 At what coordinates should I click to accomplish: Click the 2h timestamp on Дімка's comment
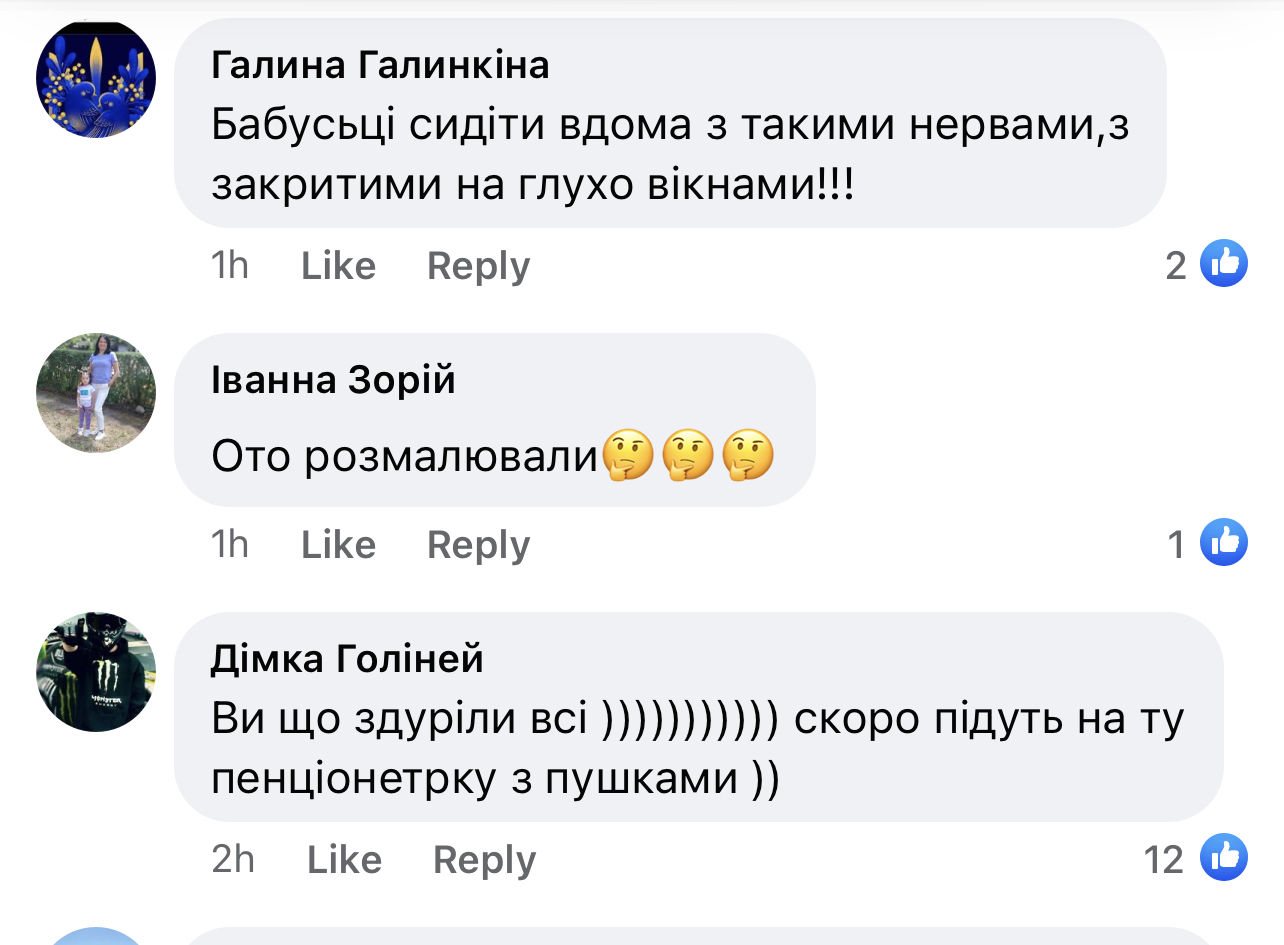[x=233, y=860]
